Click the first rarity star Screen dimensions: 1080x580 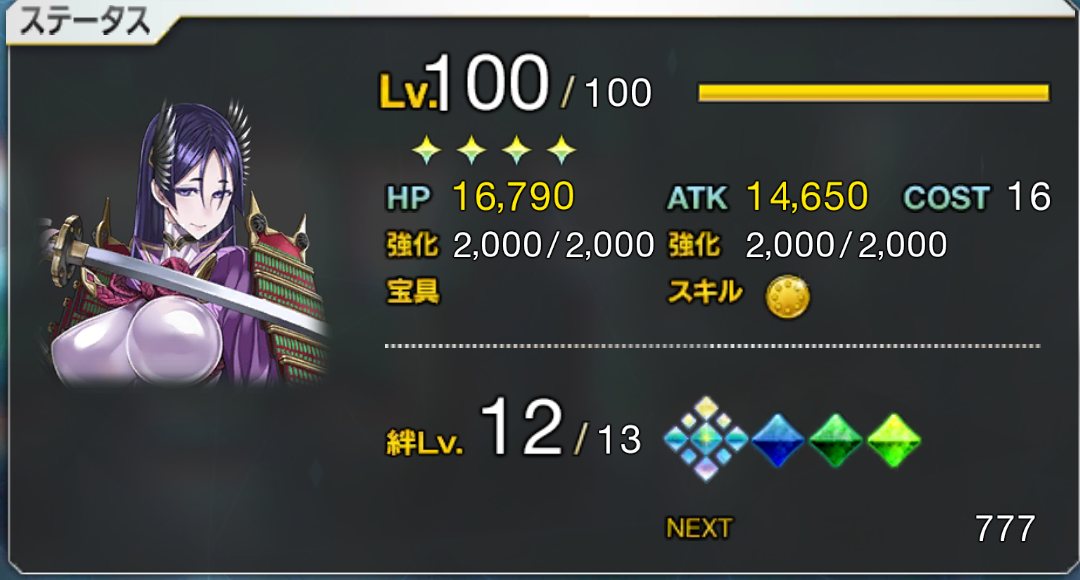(426, 149)
